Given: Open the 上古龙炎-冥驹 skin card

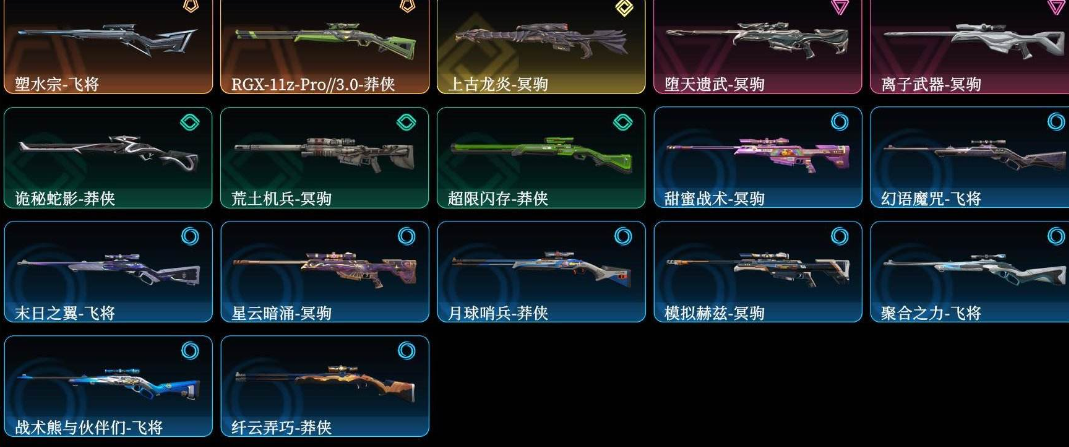Looking at the screenshot, I should pos(541,46).
